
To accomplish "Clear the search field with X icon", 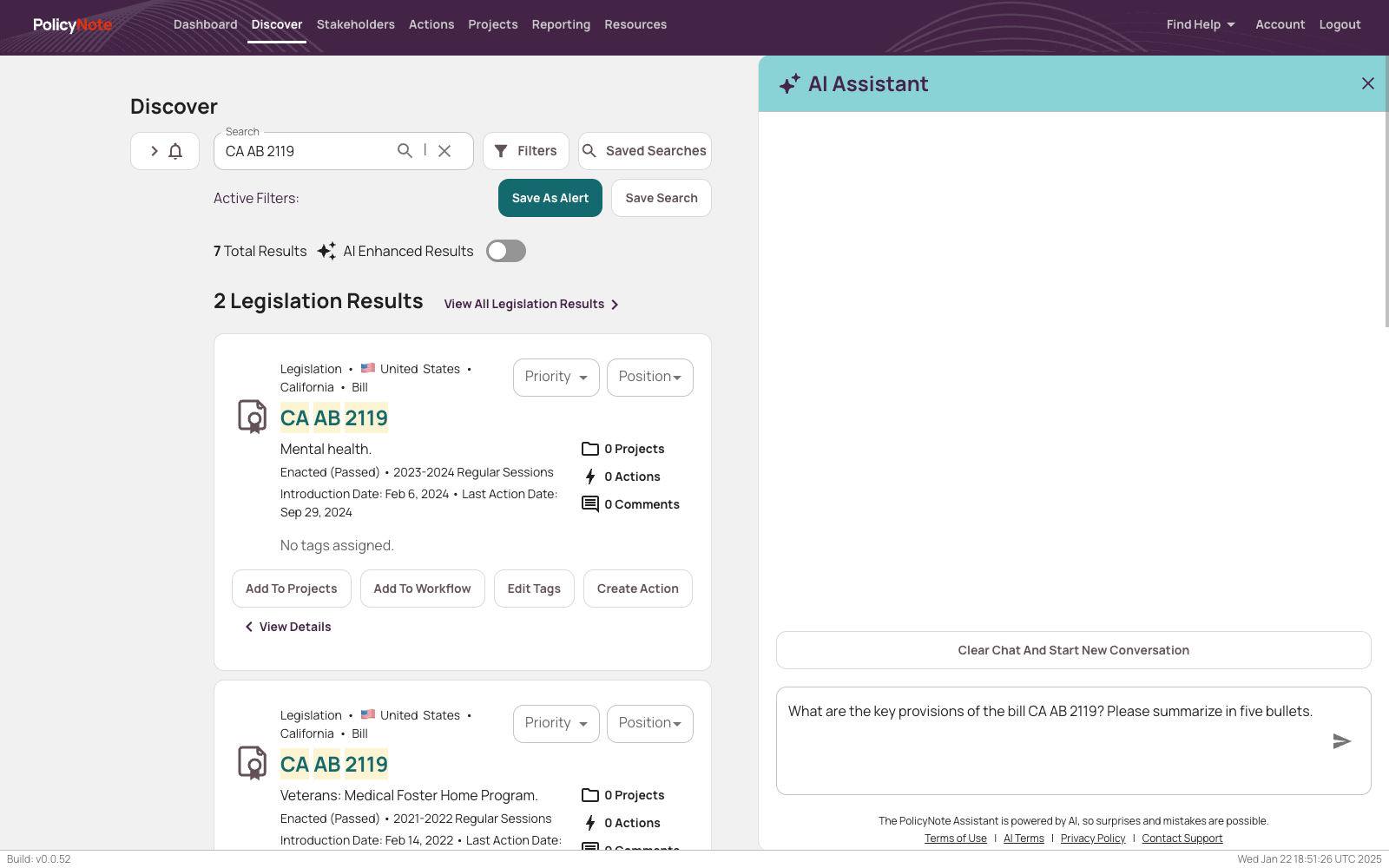I will coord(444,151).
